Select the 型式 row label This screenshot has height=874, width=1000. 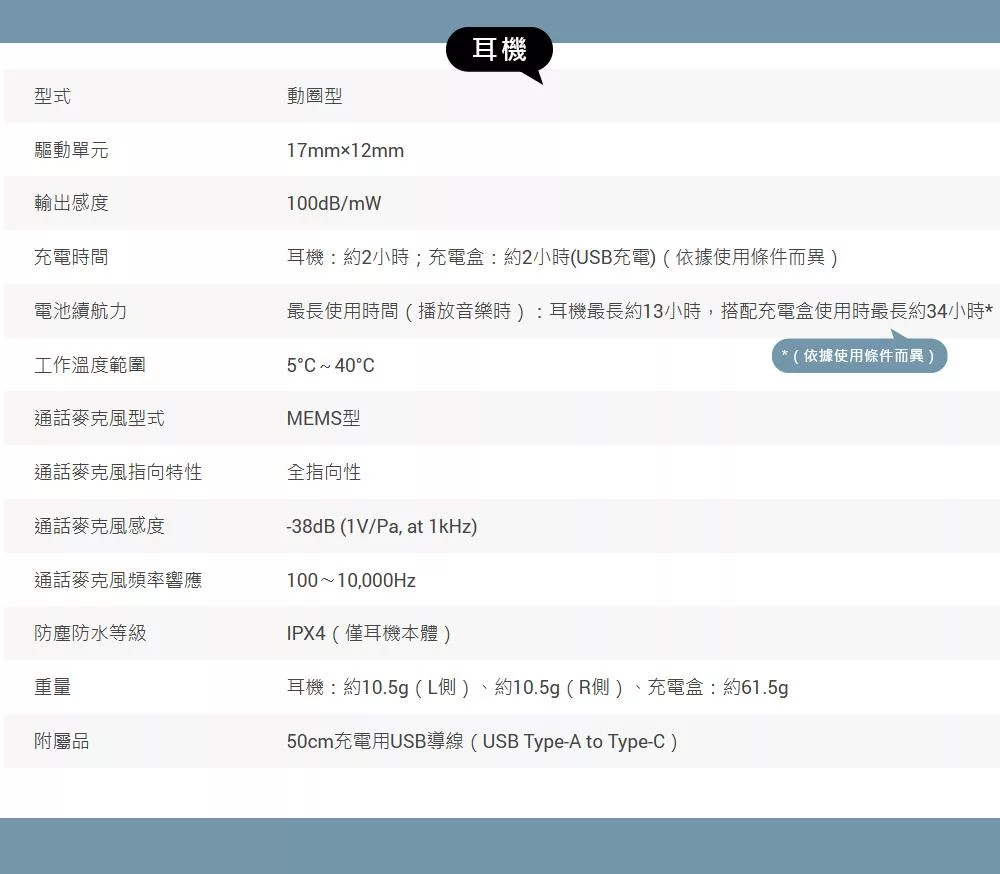click(52, 96)
